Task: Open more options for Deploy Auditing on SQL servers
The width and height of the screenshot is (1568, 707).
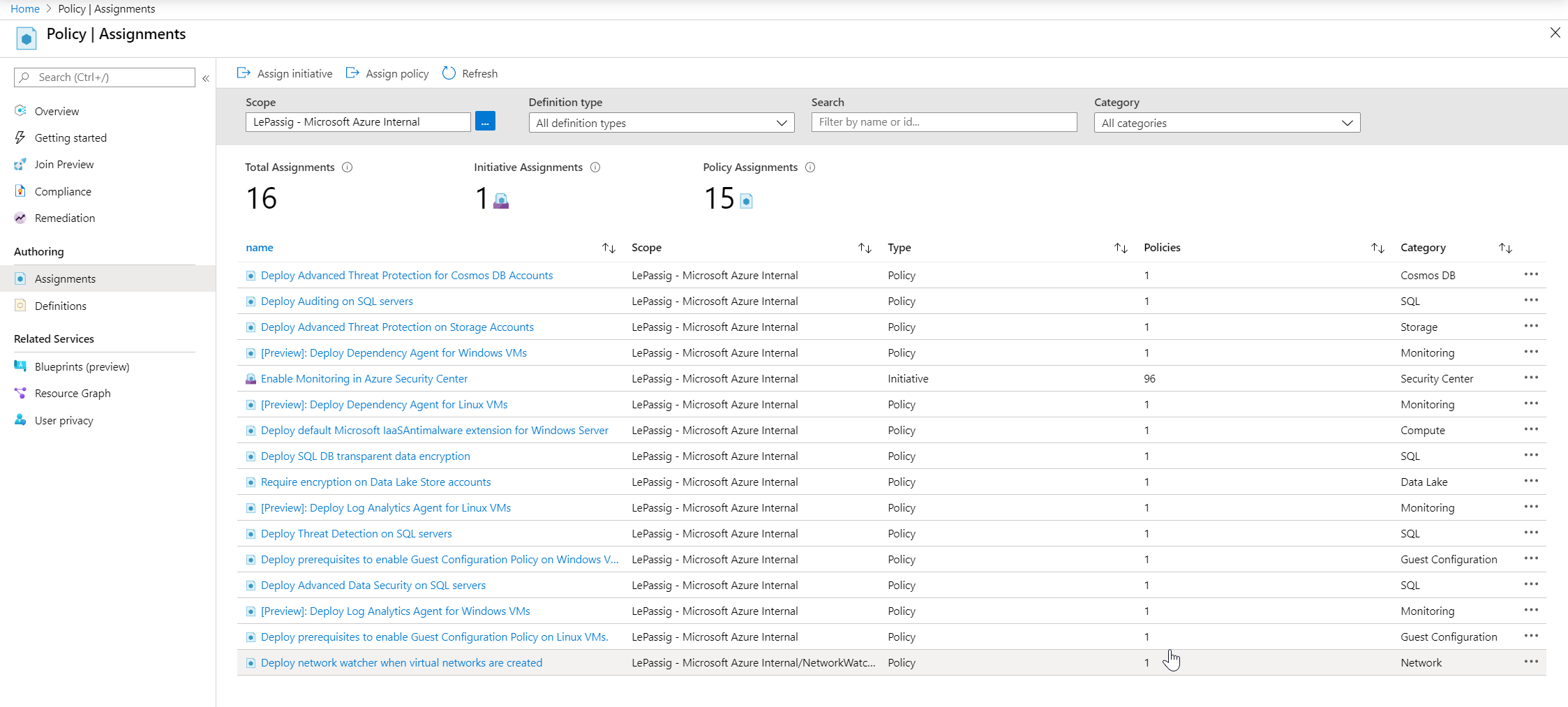Action: tap(1531, 300)
